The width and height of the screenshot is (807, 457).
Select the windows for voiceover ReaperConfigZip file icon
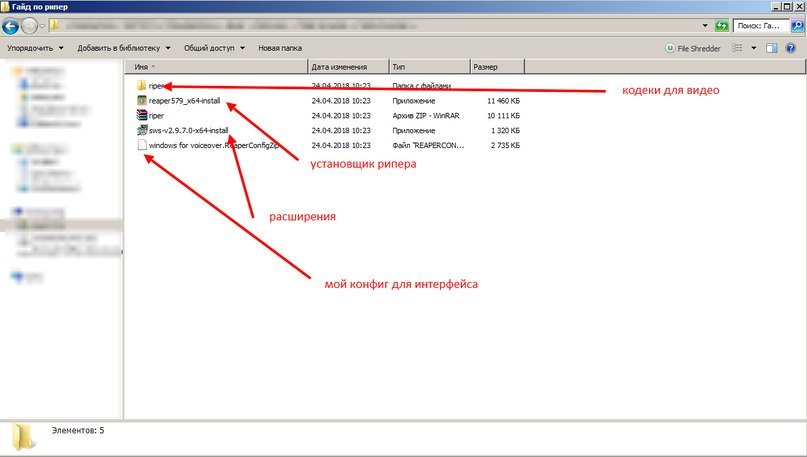point(141,145)
